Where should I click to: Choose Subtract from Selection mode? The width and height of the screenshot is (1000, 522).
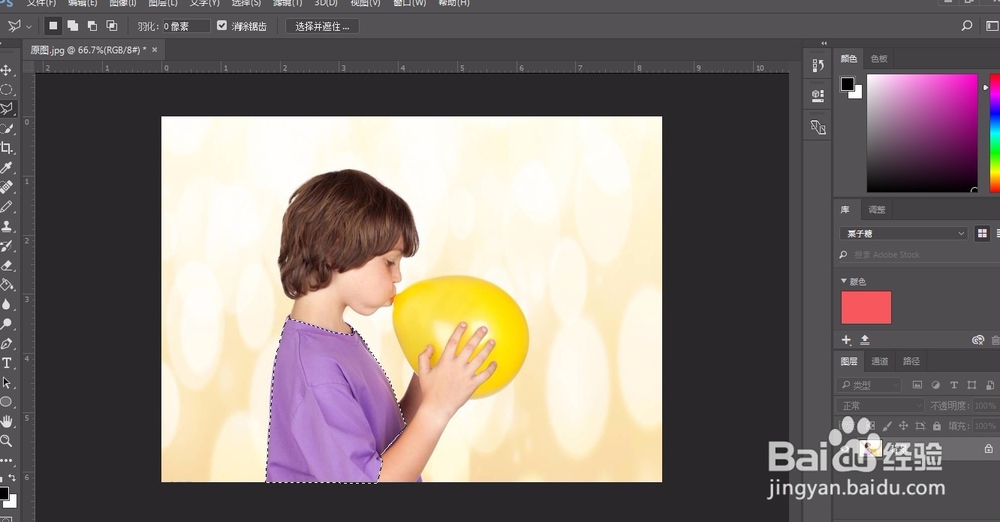point(92,26)
